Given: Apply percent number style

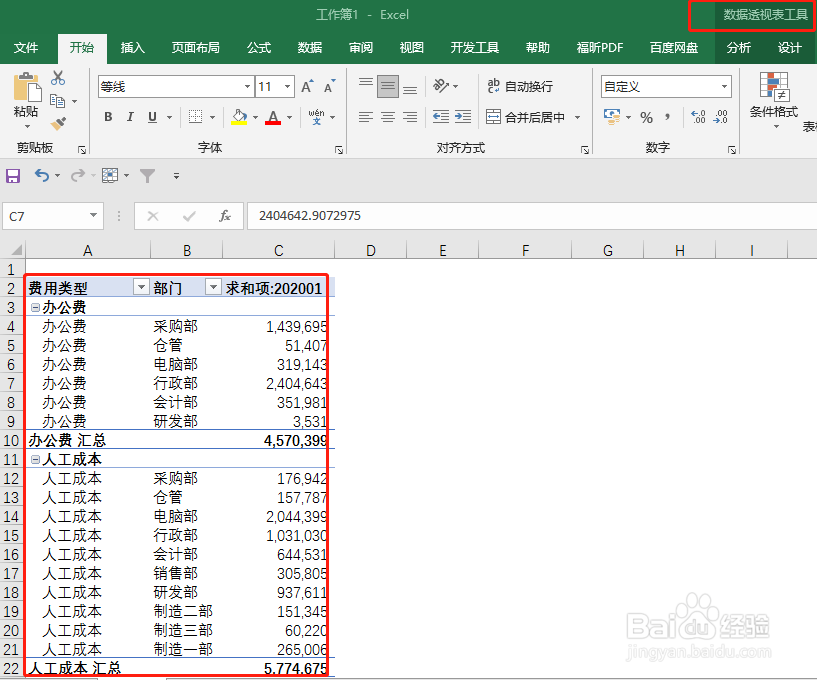Looking at the screenshot, I should (x=646, y=118).
